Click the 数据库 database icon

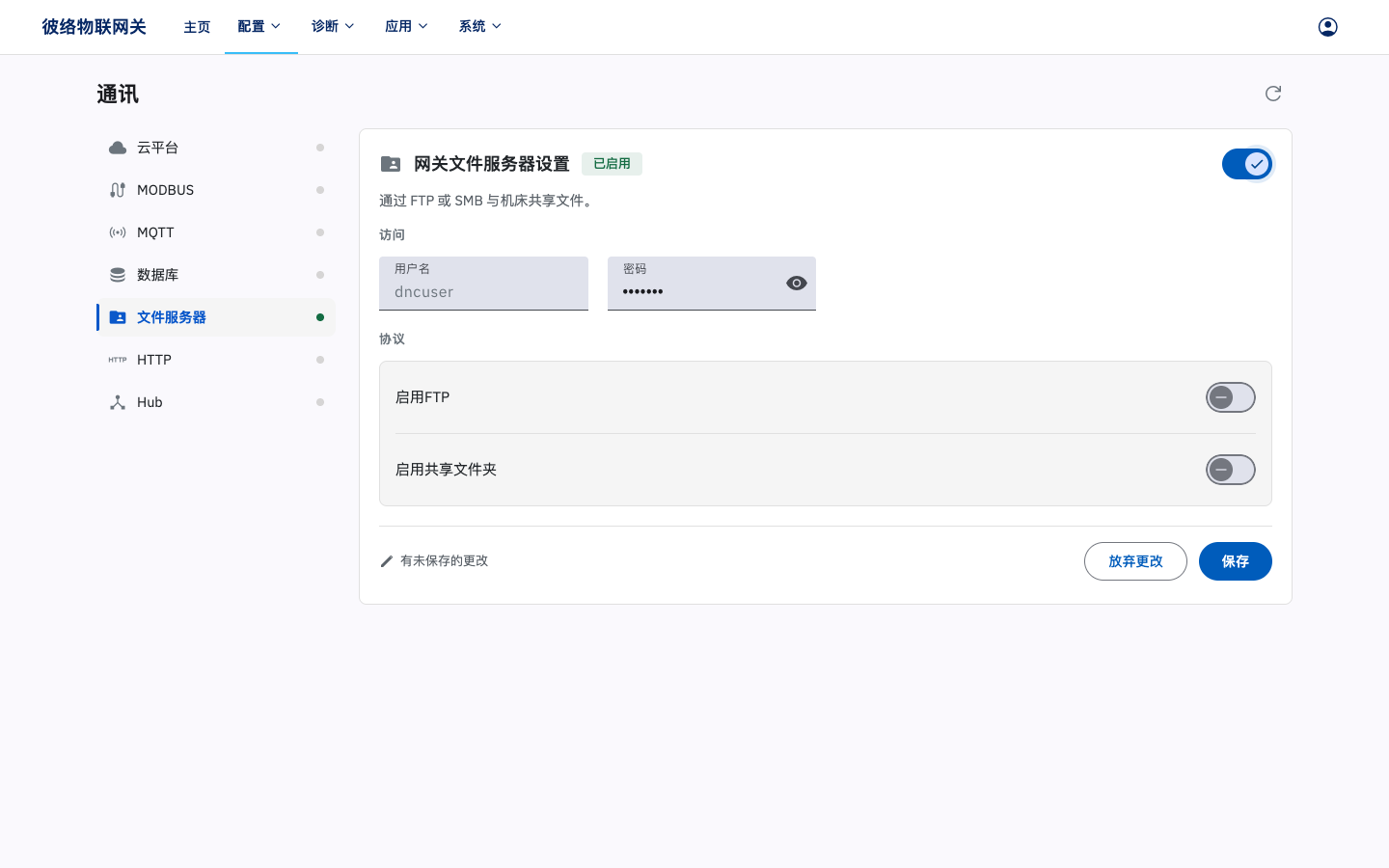pyautogui.click(x=118, y=275)
